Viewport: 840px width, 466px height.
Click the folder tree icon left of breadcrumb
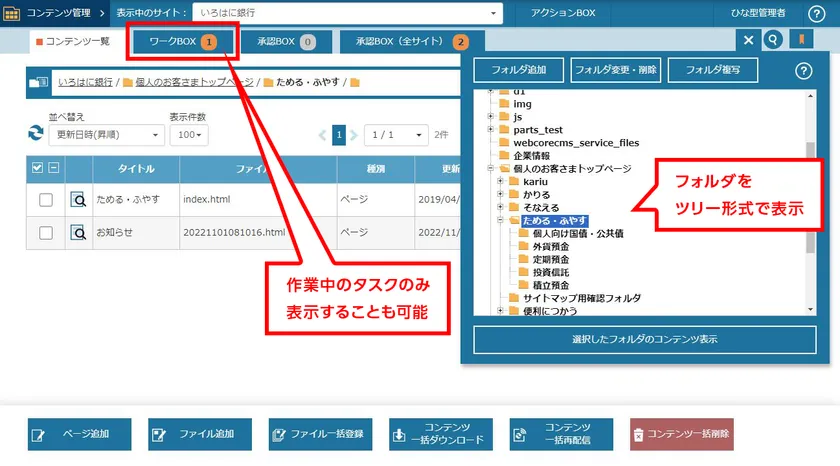coord(38,82)
